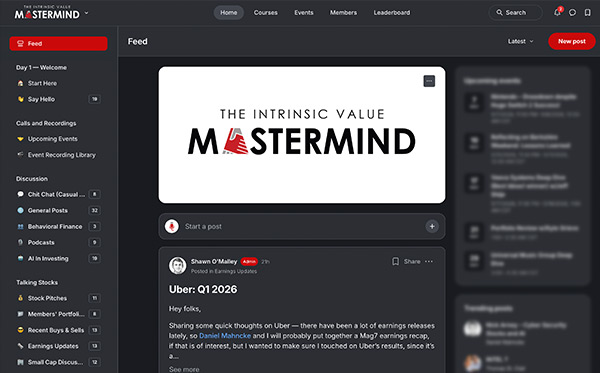Click the globe icon beside General Posts
This screenshot has width=600, height=373.
(x=20, y=210)
